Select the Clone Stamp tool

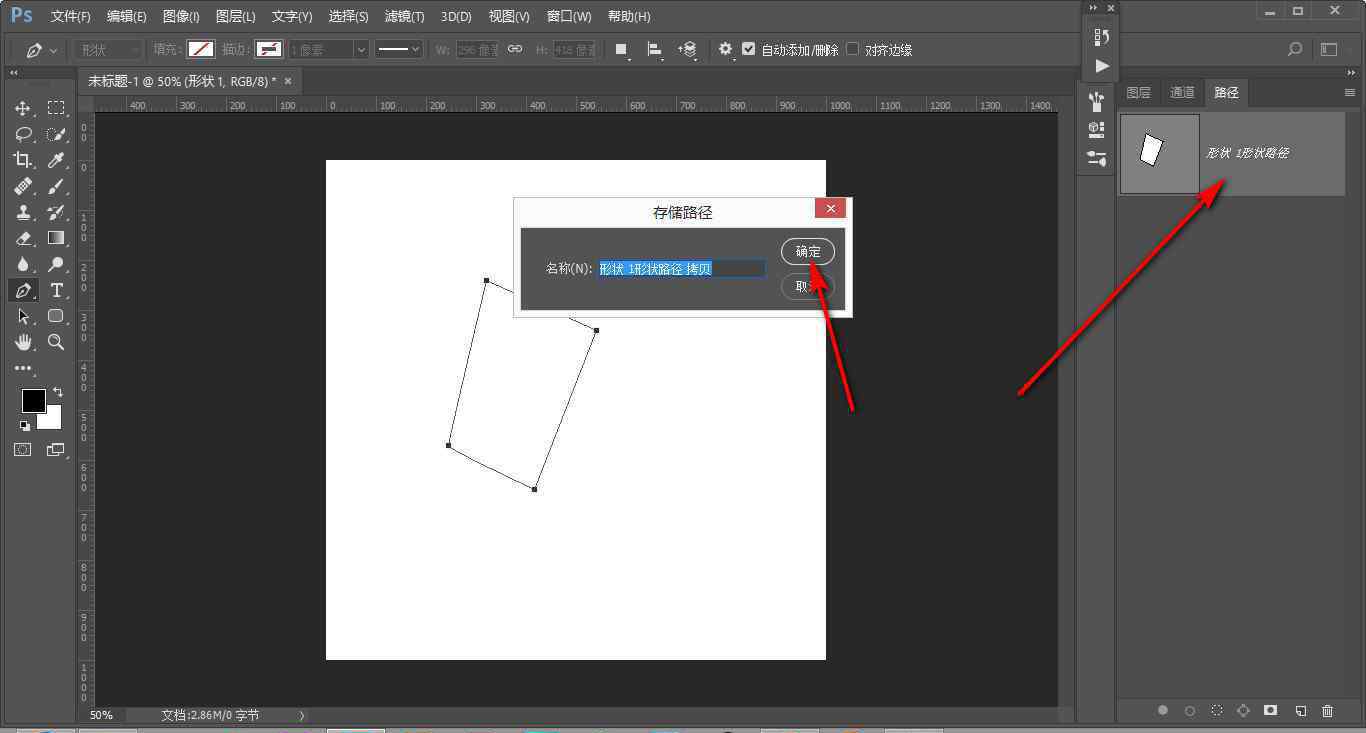point(23,212)
